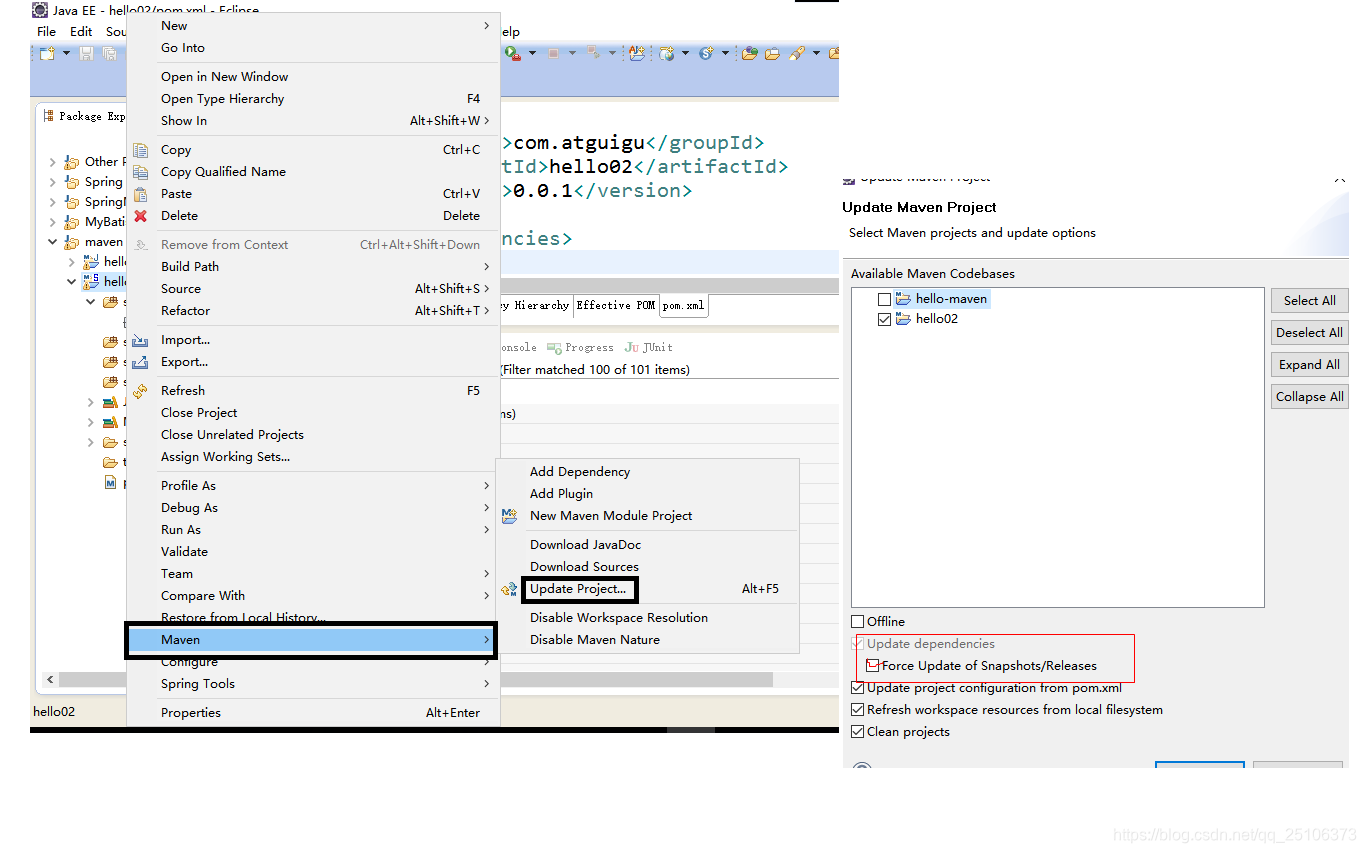This screenshot has height=853, width=1366.
Task: Collapse the selected hello02 project node
Action: tap(72, 282)
